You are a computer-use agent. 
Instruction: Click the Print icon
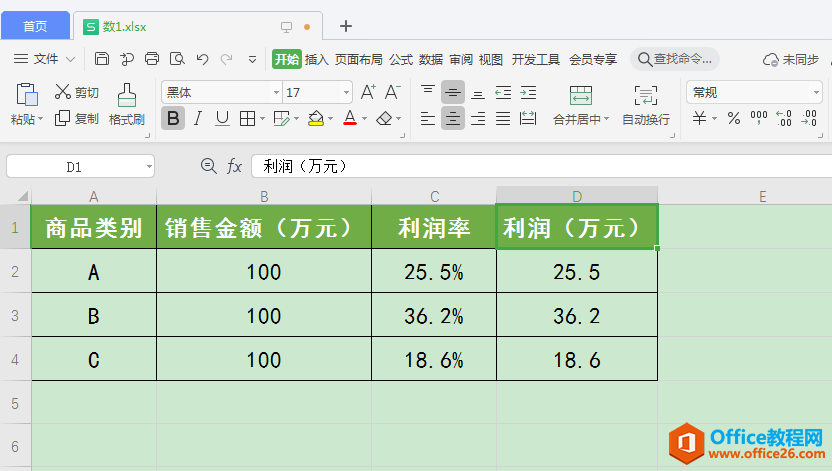click(x=152, y=58)
